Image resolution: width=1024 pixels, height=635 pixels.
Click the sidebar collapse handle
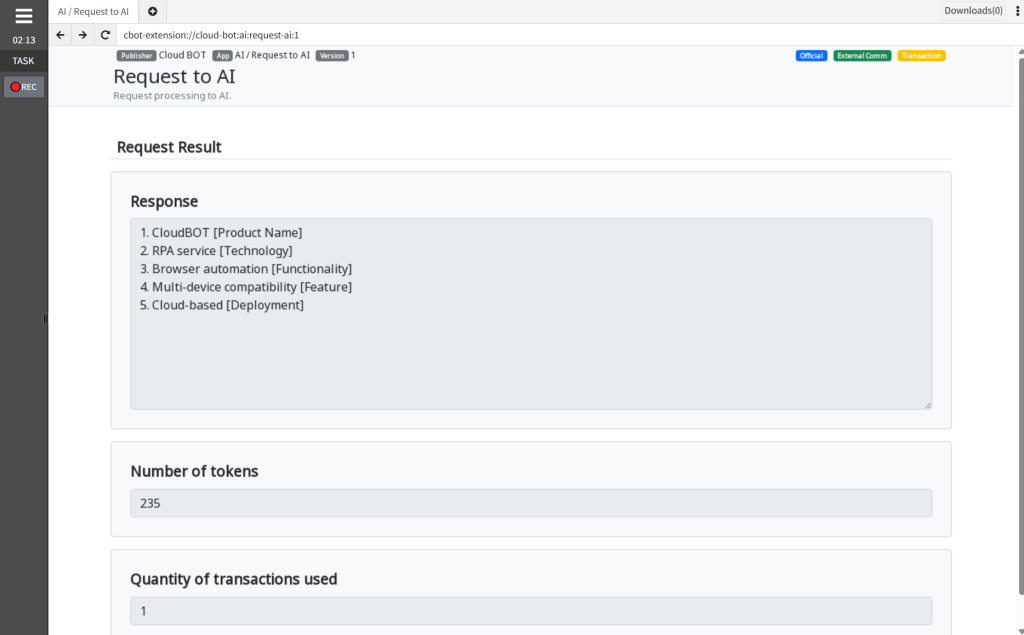pyautogui.click(x=45, y=319)
